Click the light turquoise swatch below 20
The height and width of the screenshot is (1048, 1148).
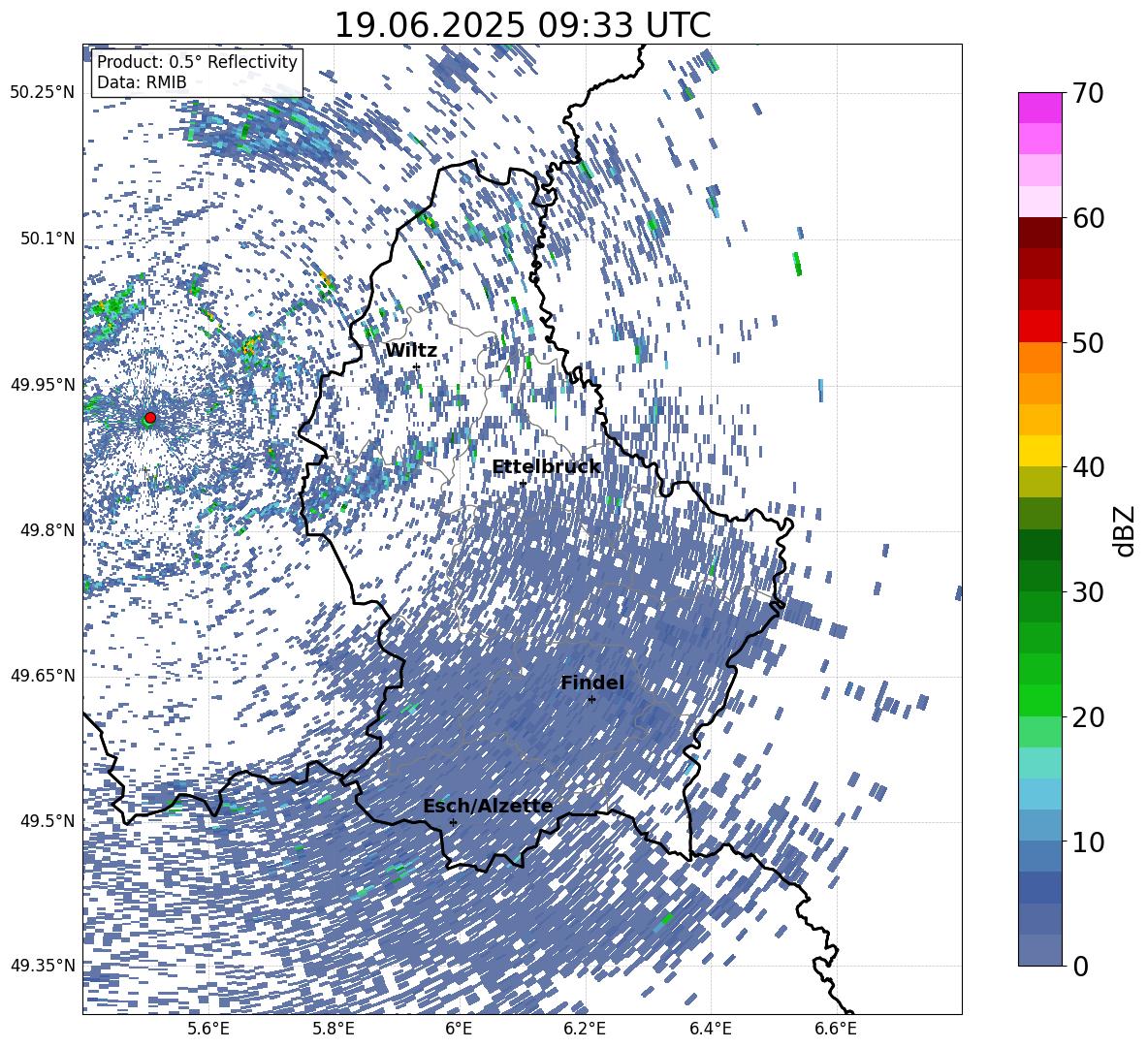click(1039, 763)
